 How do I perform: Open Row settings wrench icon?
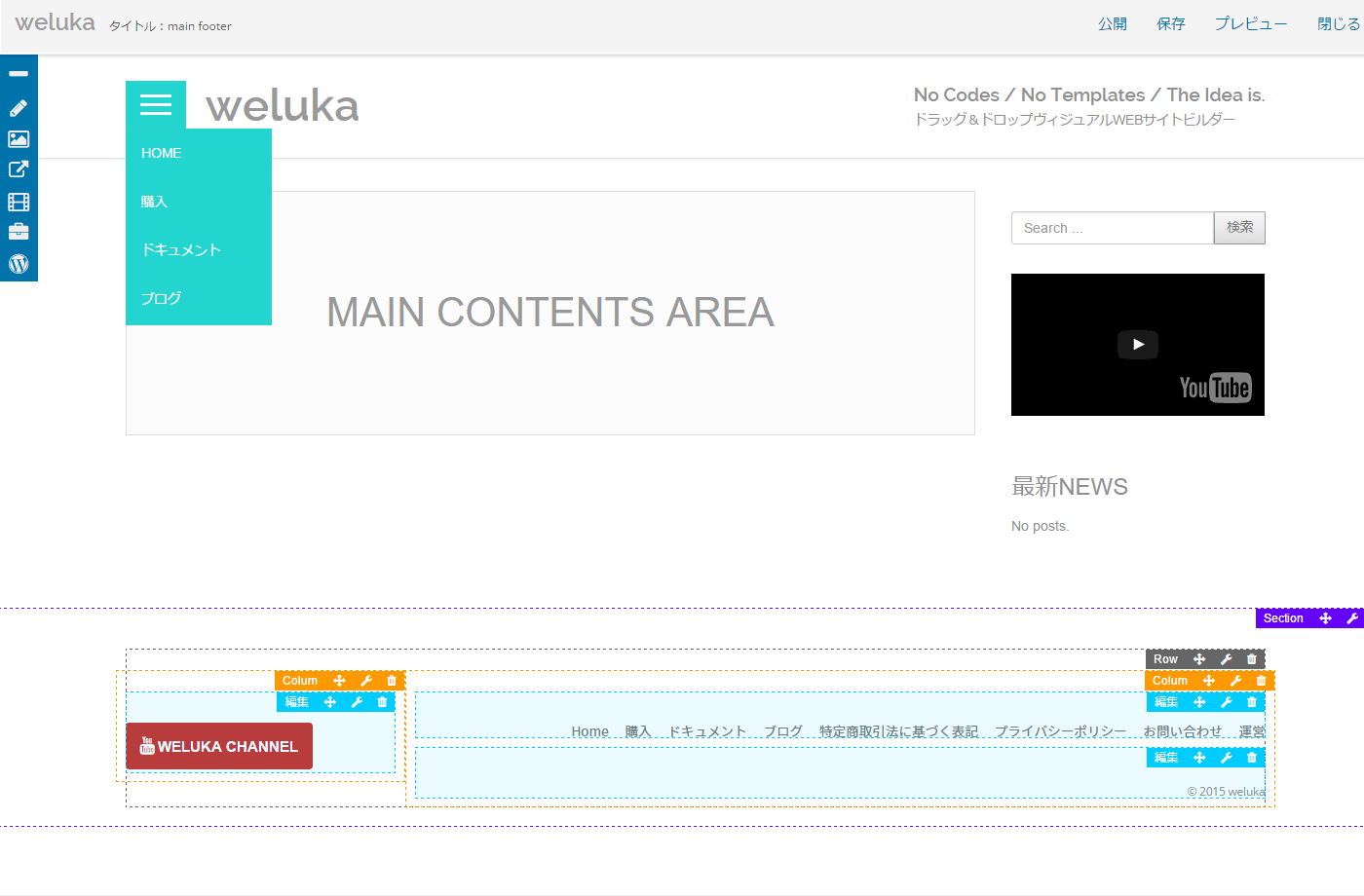1227,659
